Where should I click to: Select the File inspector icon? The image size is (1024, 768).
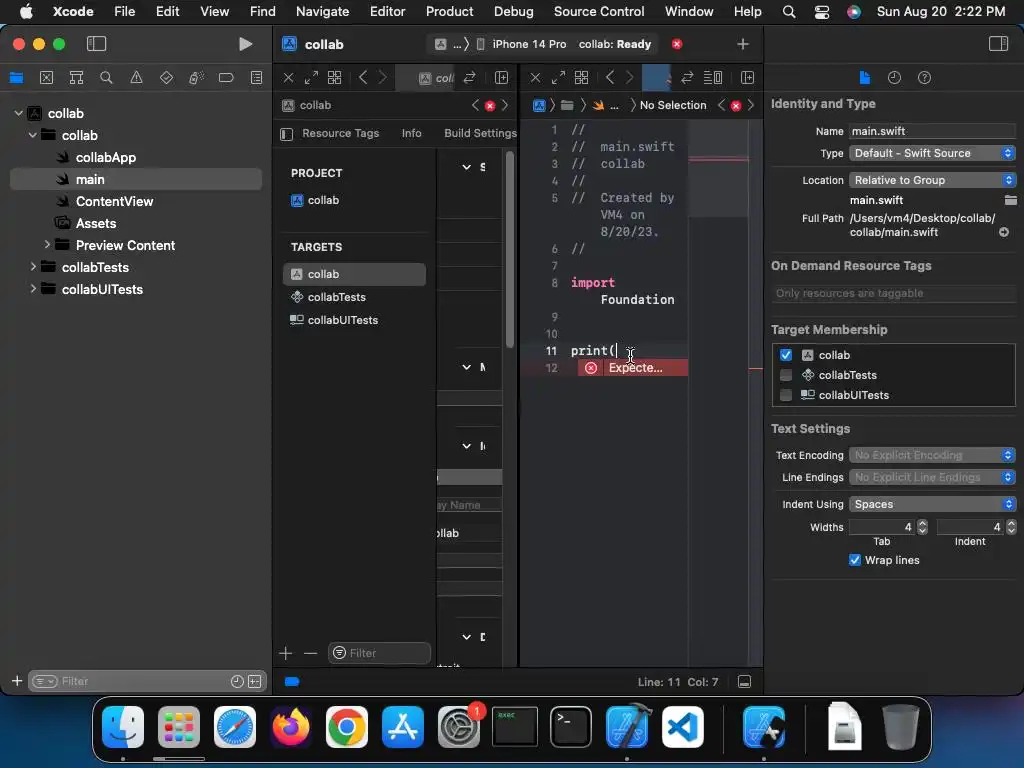[x=865, y=78]
